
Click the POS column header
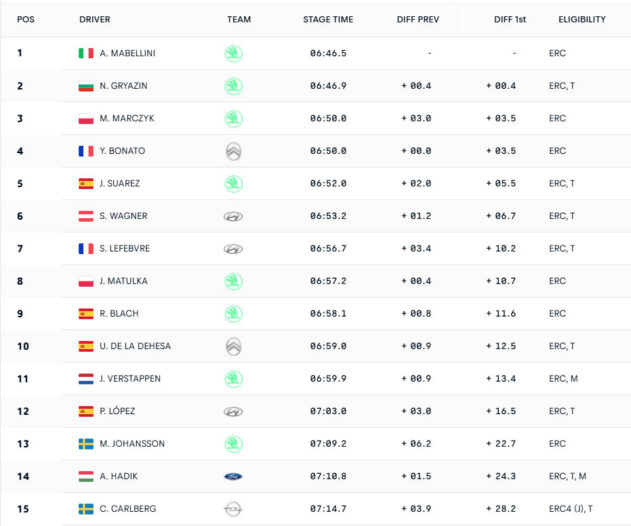point(25,19)
